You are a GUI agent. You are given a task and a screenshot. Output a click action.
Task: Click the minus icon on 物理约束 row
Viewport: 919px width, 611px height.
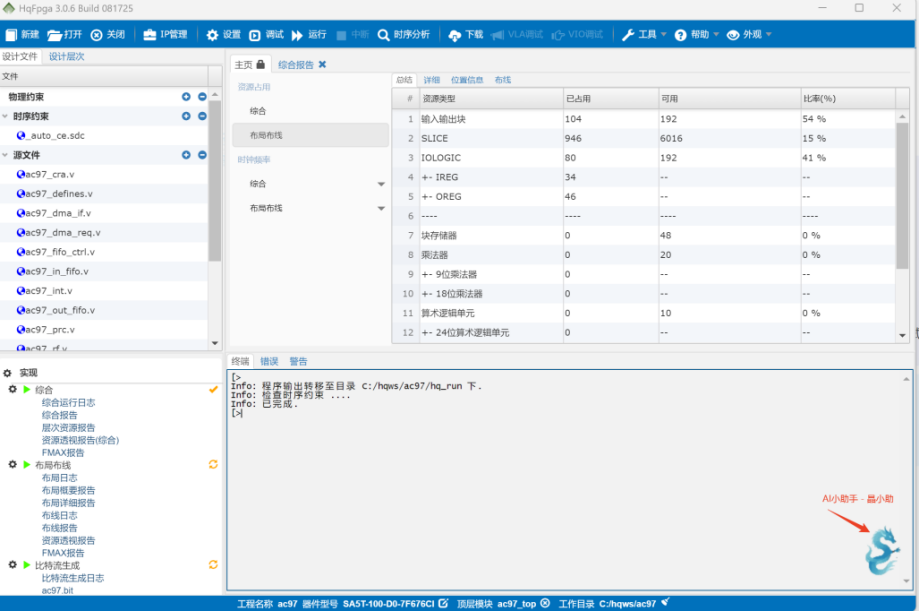[202, 97]
